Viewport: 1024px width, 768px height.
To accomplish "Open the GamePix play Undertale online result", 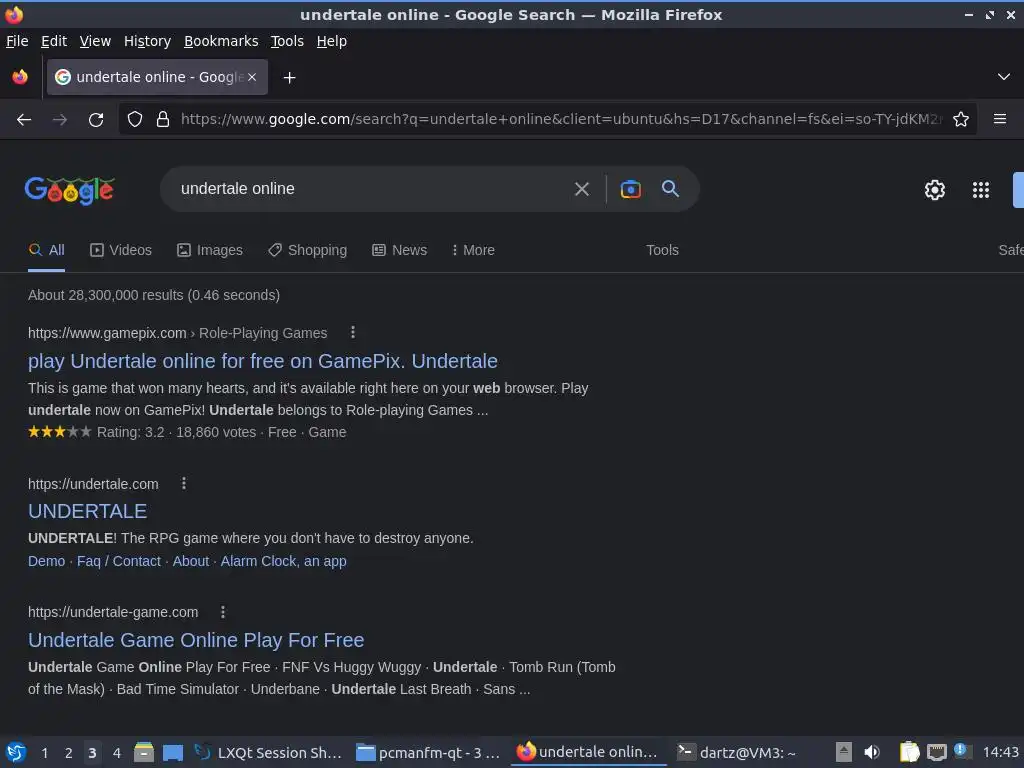I will click(263, 361).
